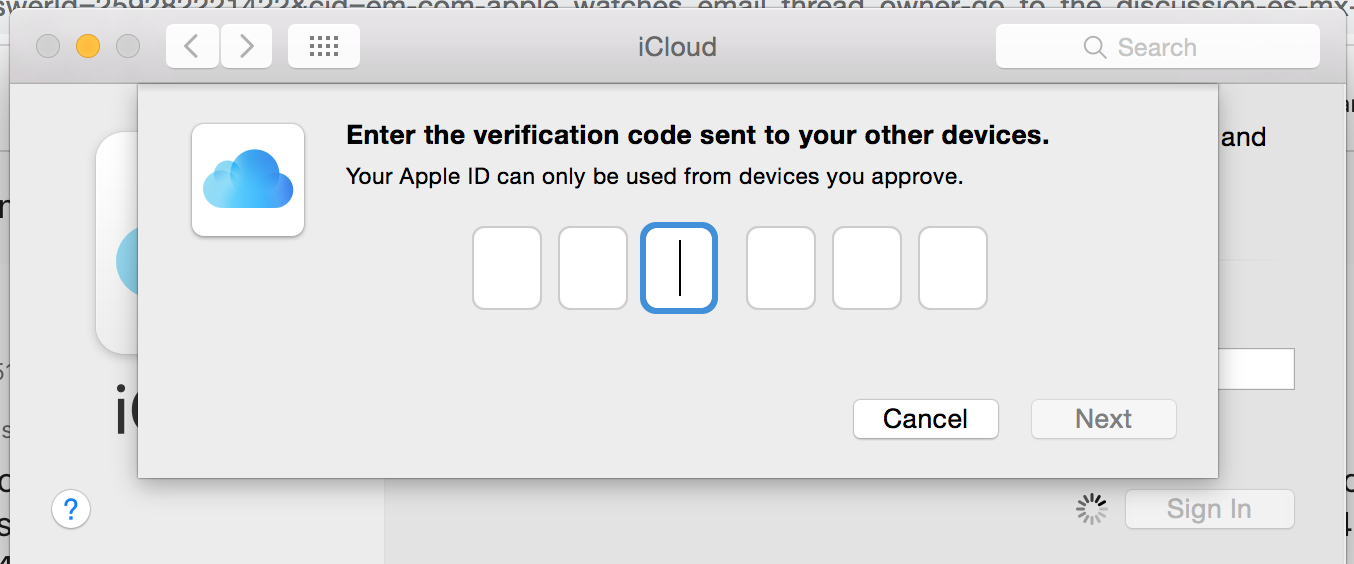This screenshot has width=1354, height=564.
Task: Go back using the left chevron button
Action: click(x=192, y=47)
